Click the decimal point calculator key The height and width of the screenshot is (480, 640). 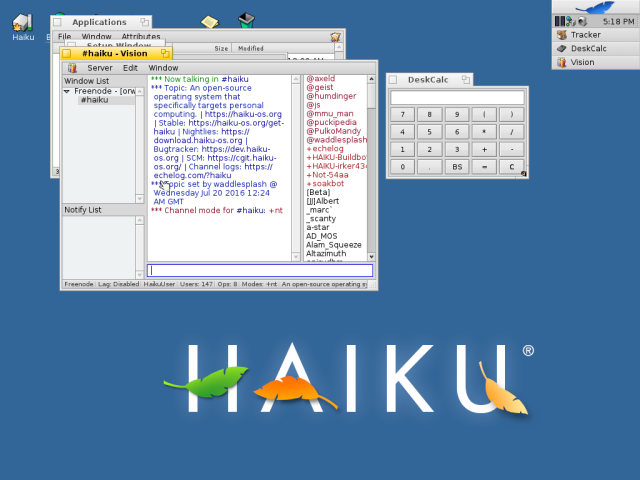click(x=429, y=167)
